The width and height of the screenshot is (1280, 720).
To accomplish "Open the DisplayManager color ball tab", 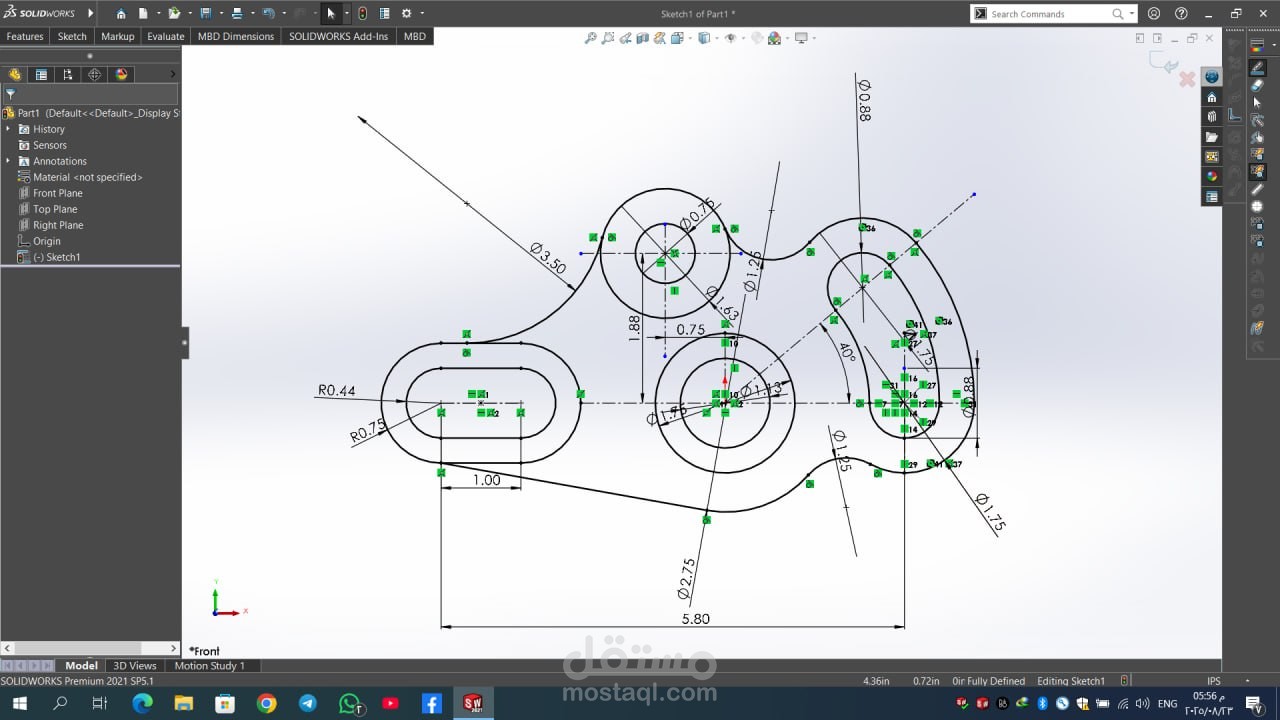I will tap(121, 74).
